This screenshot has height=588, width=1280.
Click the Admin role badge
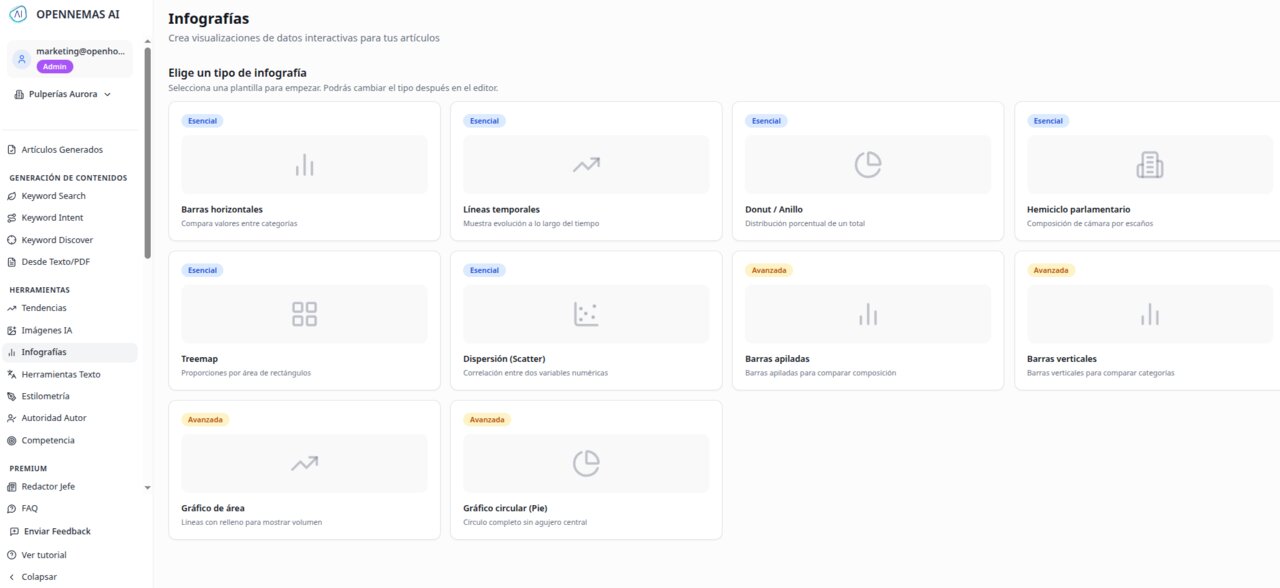pos(55,67)
